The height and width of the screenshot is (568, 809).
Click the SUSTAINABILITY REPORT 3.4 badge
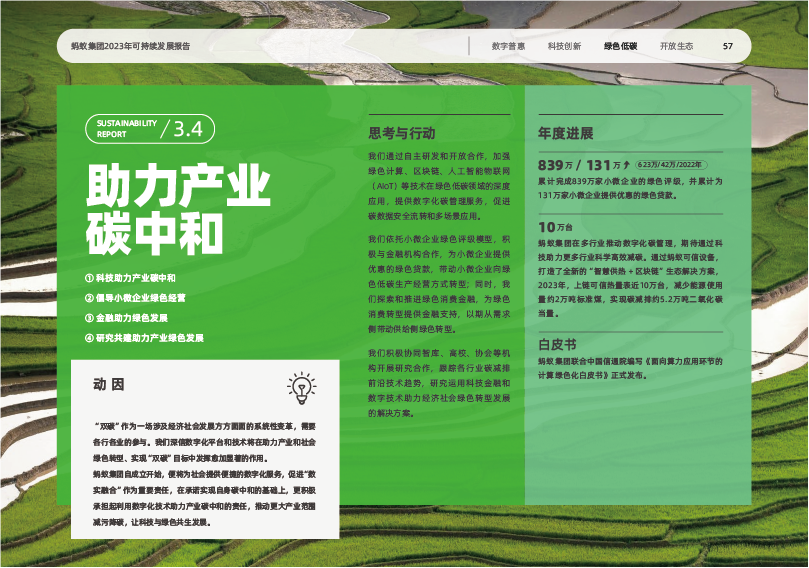tap(149, 129)
